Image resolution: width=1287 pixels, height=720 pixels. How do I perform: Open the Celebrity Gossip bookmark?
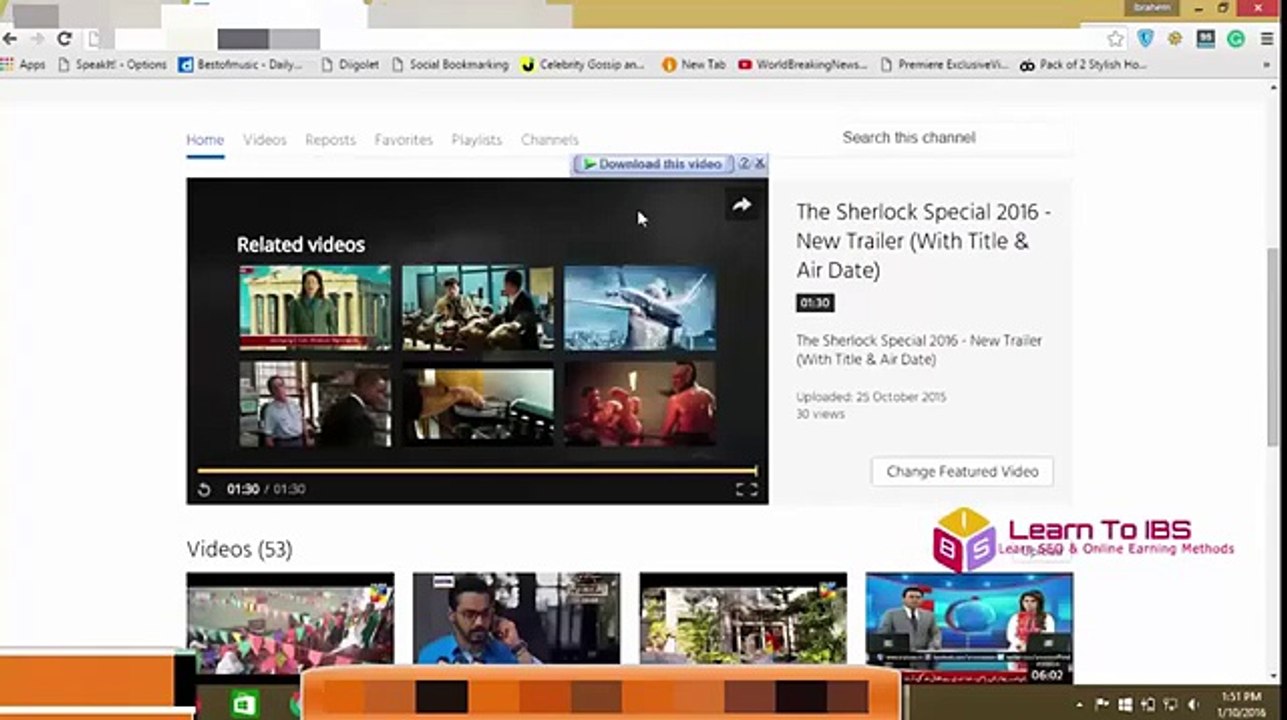pyautogui.click(x=583, y=65)
